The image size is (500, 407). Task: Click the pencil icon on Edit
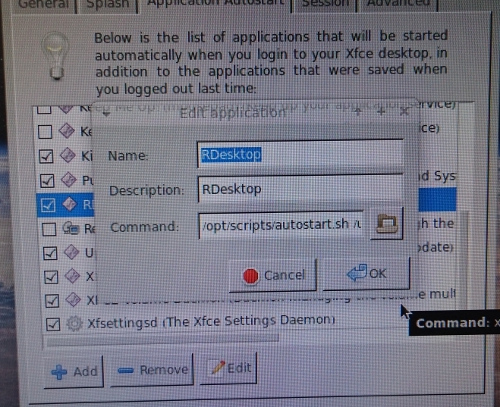[218, 368]
